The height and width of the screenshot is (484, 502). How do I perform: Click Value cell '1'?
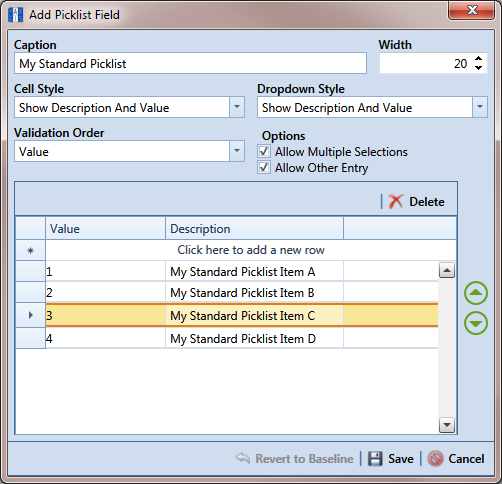click(x=105, y=271)
